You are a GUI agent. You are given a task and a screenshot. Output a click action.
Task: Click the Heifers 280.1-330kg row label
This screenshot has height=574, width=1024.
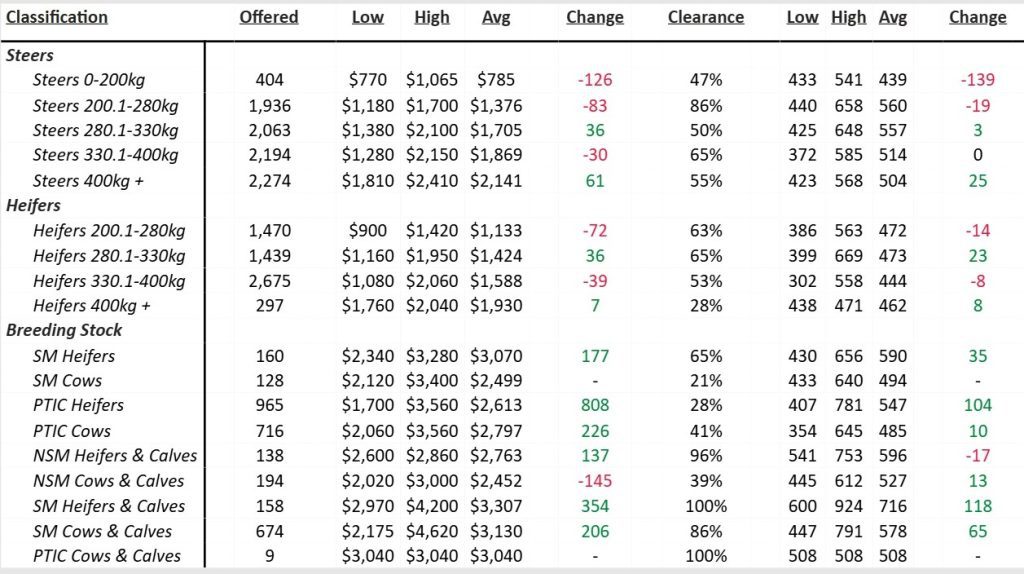click(x=109, y=255)
